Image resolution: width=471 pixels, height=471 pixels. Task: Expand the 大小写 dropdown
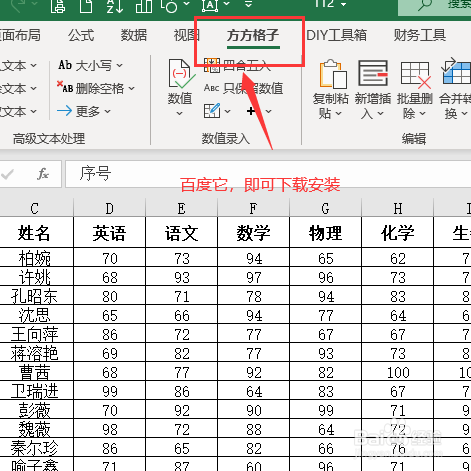pyautogui.click(x=120, y=66)
